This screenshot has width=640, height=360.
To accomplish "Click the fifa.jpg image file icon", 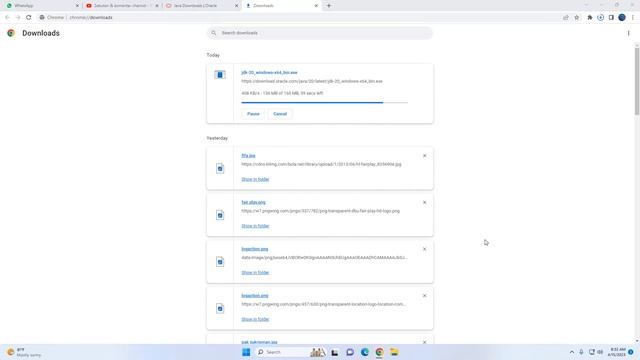I will [220, 169].
